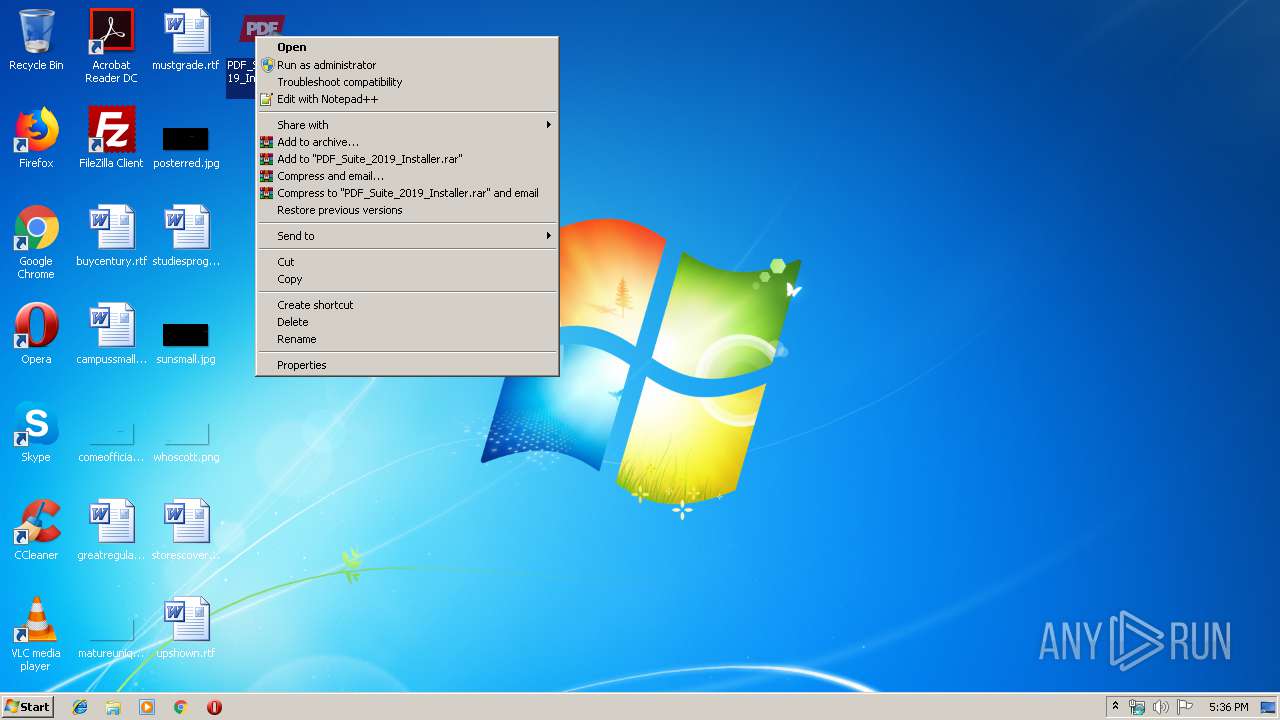Open the network tray icon
The height and width of the screenshot is (720, 1280).
[1137, 707]
